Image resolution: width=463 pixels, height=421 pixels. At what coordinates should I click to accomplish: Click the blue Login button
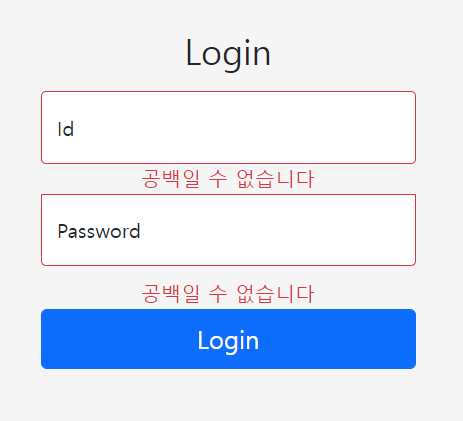coord(228,339)
